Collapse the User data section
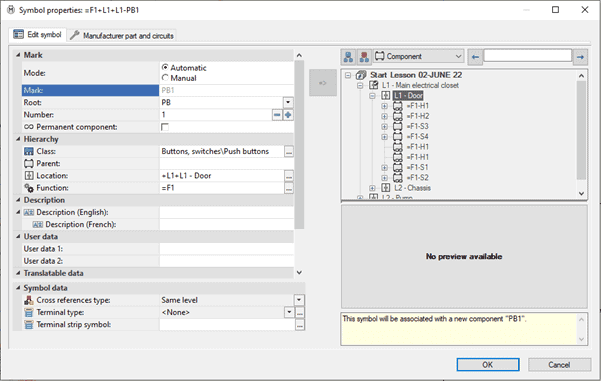The width and height of the screenshot is (601, 381). [x=18, y=236]
